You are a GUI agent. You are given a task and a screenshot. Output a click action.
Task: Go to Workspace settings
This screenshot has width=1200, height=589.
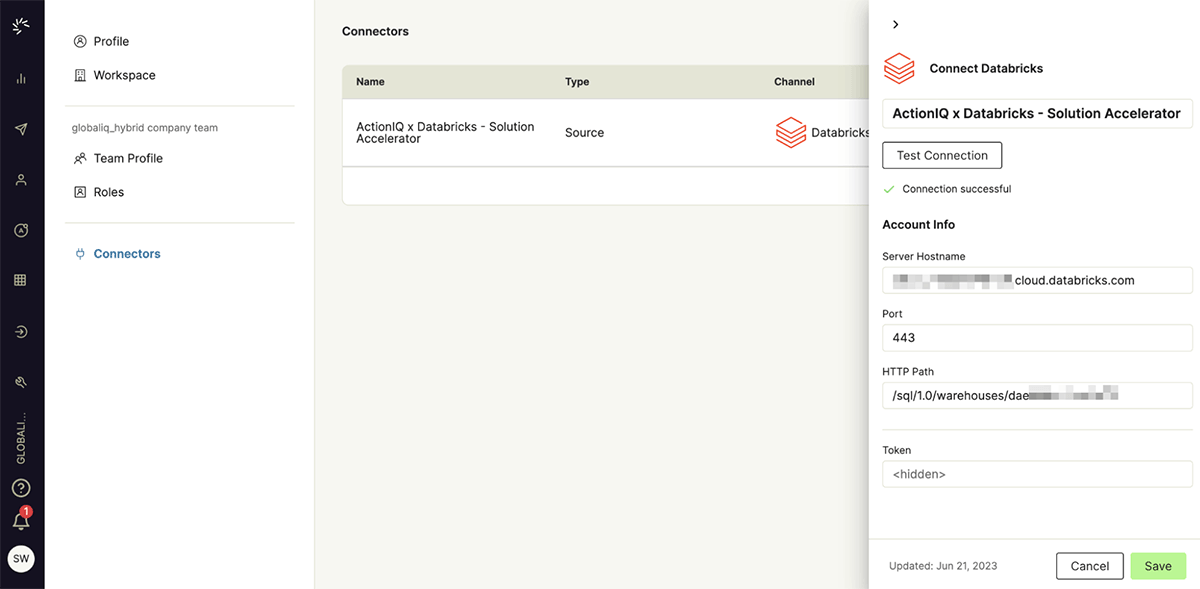tap(124, 75)
